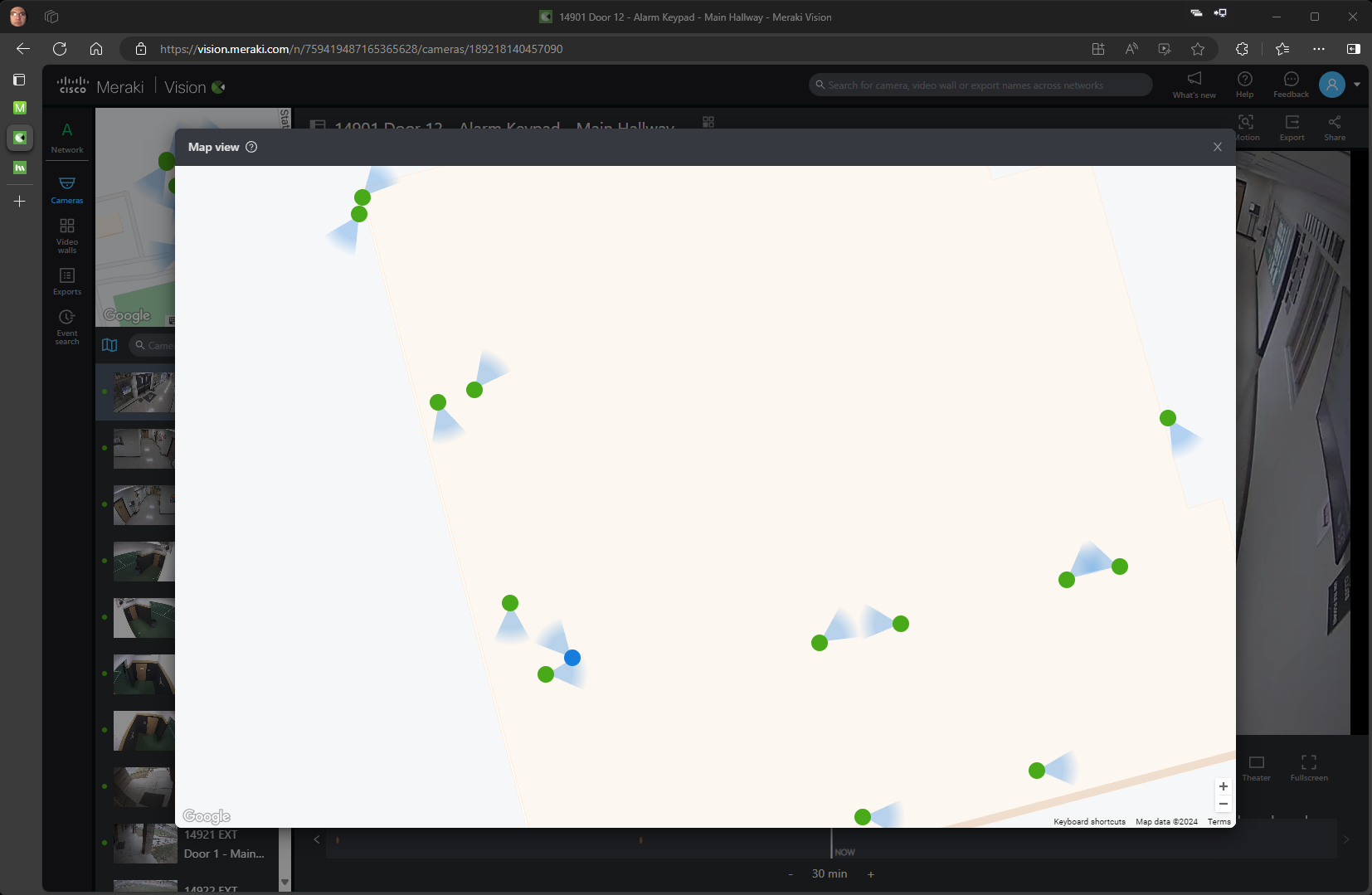Select the Export icon above the video
The height and width of the screenshot is (895, 1372).
[x=1292, y=126]
